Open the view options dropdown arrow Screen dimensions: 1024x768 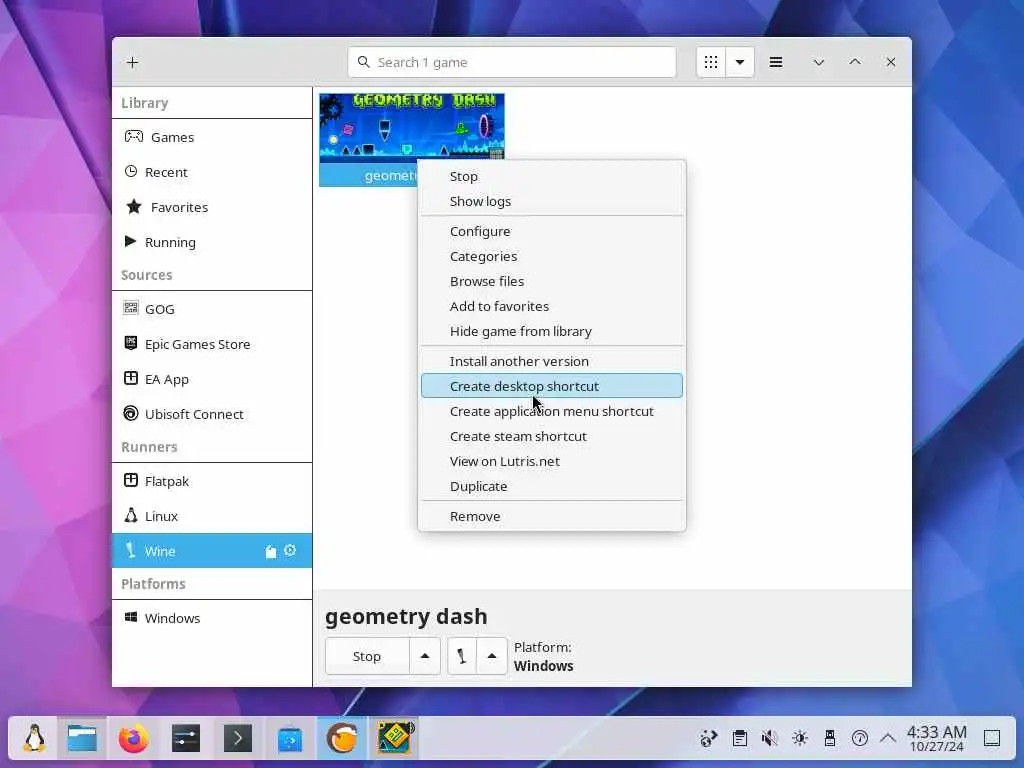(x=740, y=62)
